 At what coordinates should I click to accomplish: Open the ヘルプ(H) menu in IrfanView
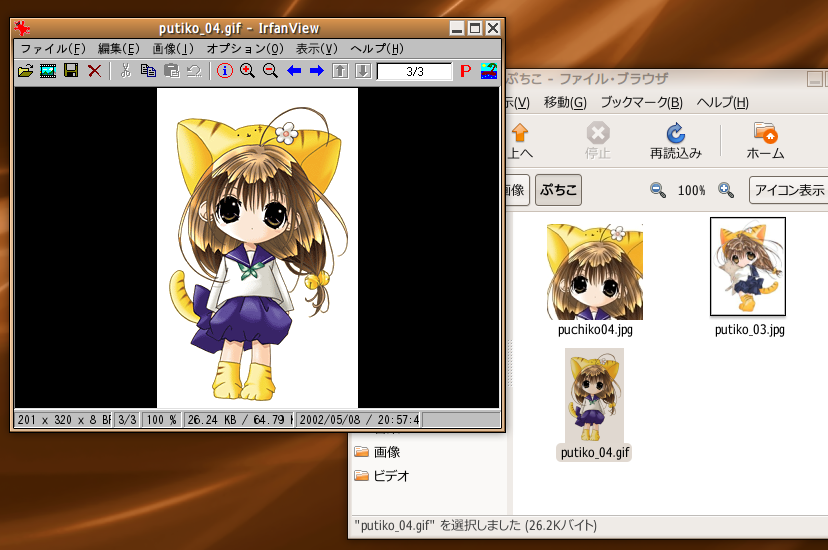pos(377,49)
